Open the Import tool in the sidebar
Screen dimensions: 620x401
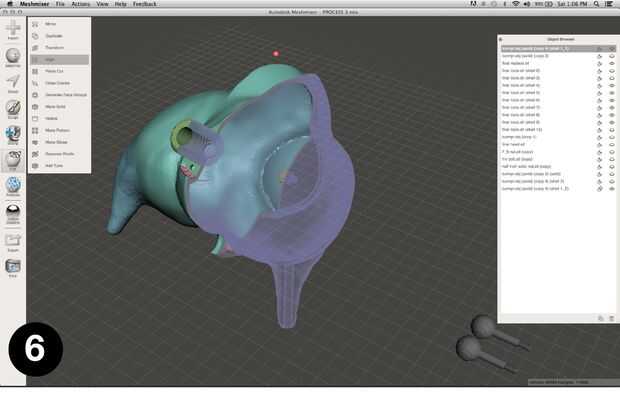point(13,30)
